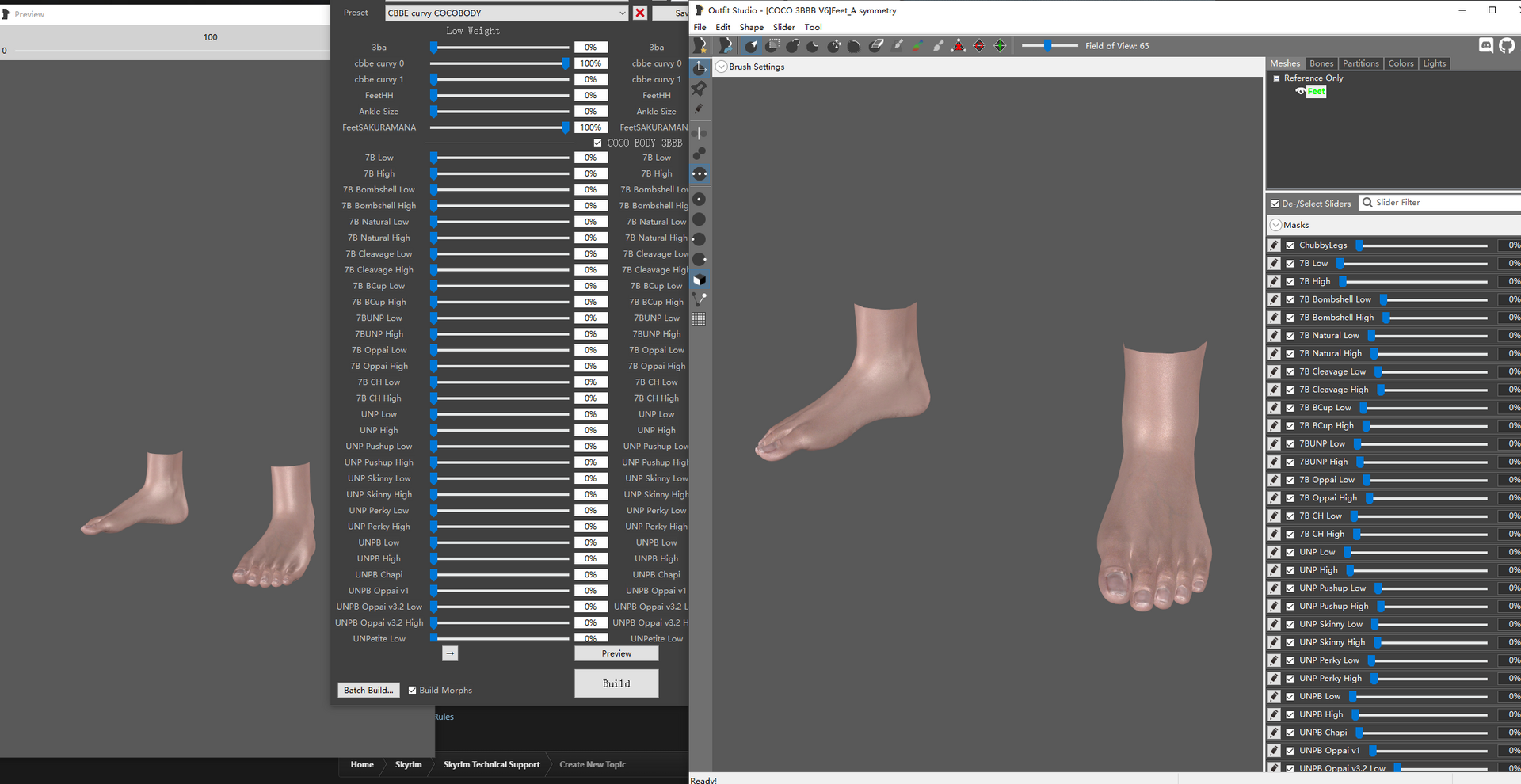Click the Batch Build... button
Image resolution: width=1521 pixels, height=784 pixels.
368,690
